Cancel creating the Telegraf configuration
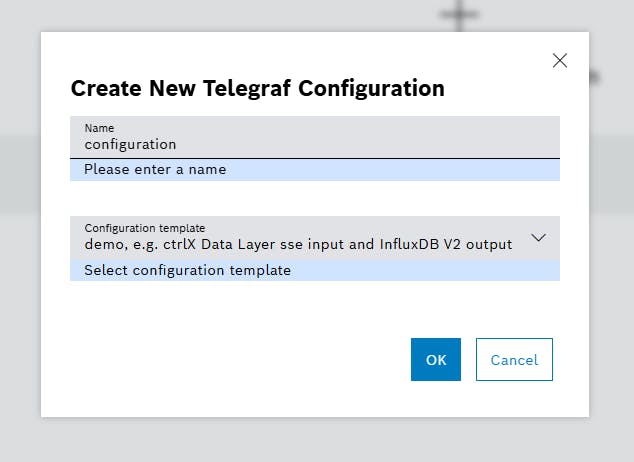The width and height of the screenshot is (634, 462). (514, 359)
